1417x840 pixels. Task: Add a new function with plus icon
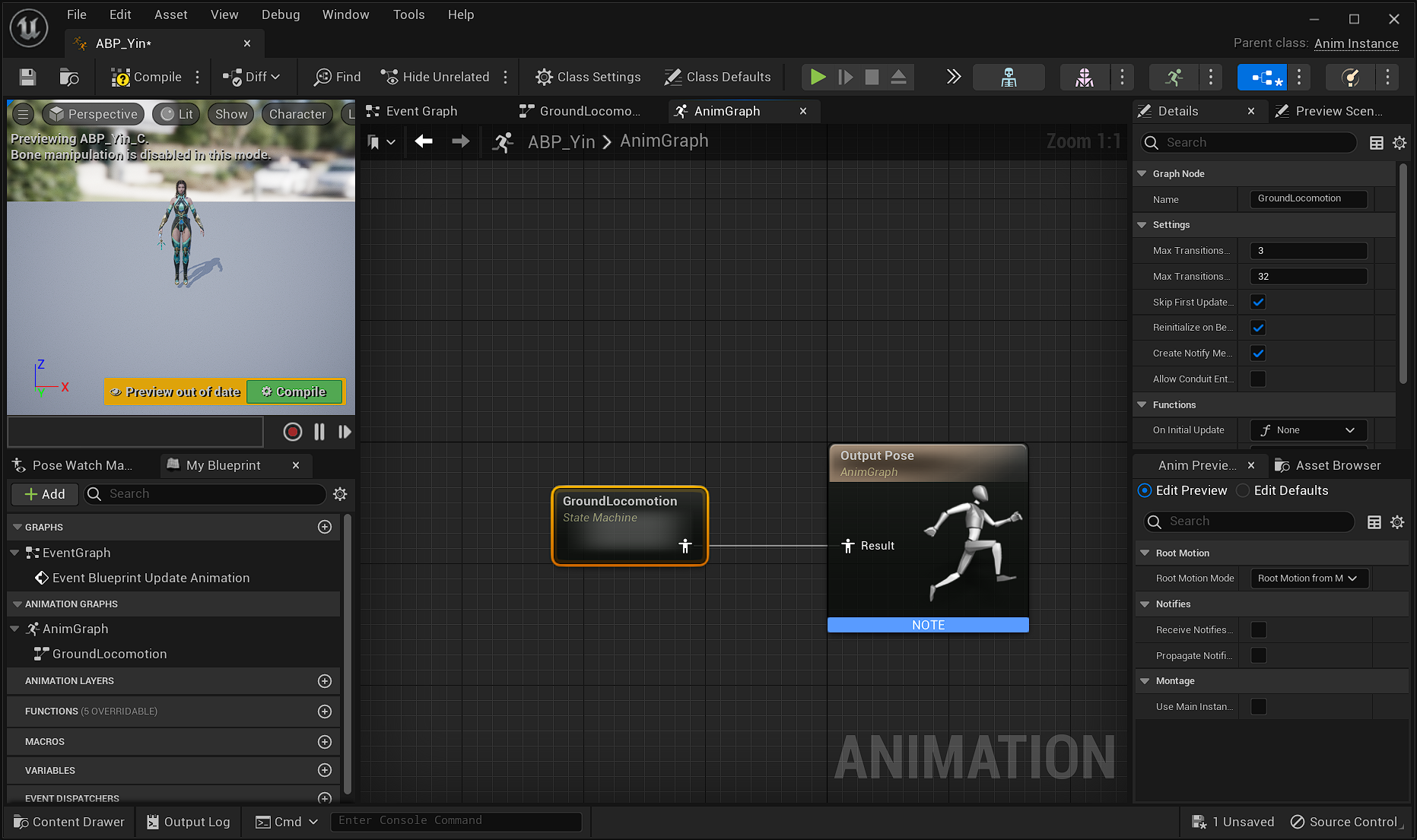[325, 712]
